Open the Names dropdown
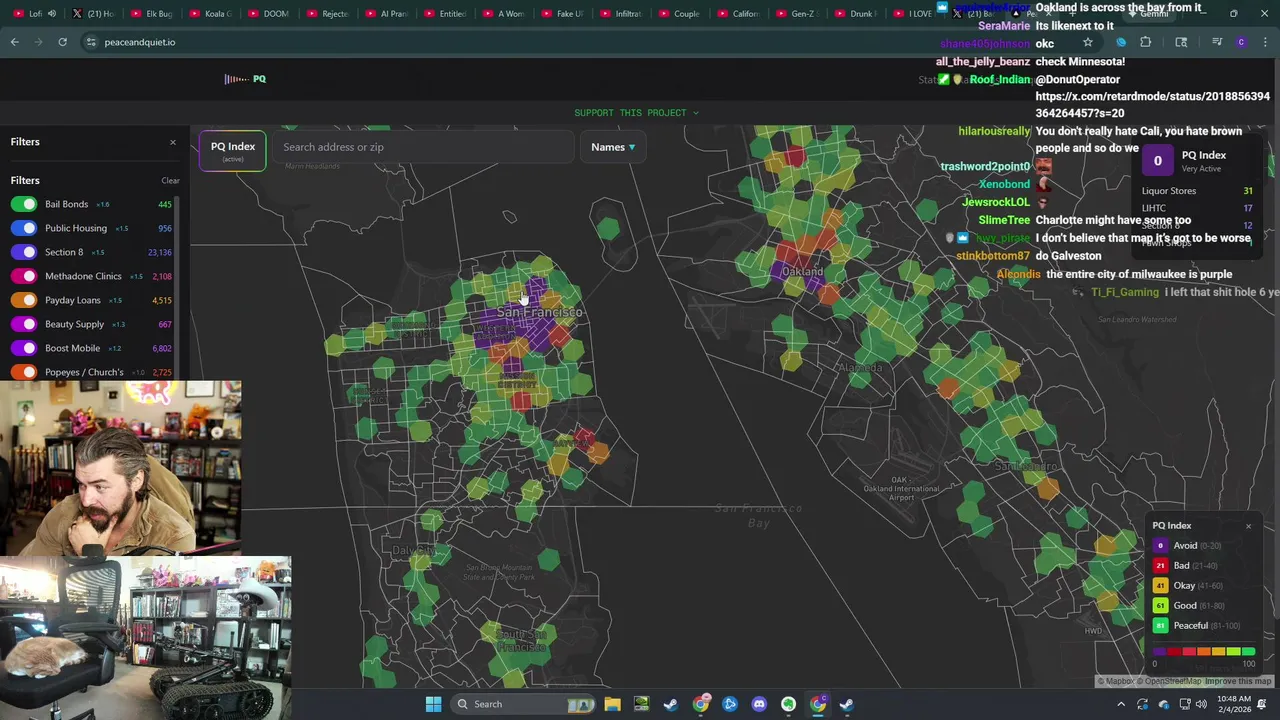The width and height of the screenshot is (1280, 720). [x=613, y=147]
